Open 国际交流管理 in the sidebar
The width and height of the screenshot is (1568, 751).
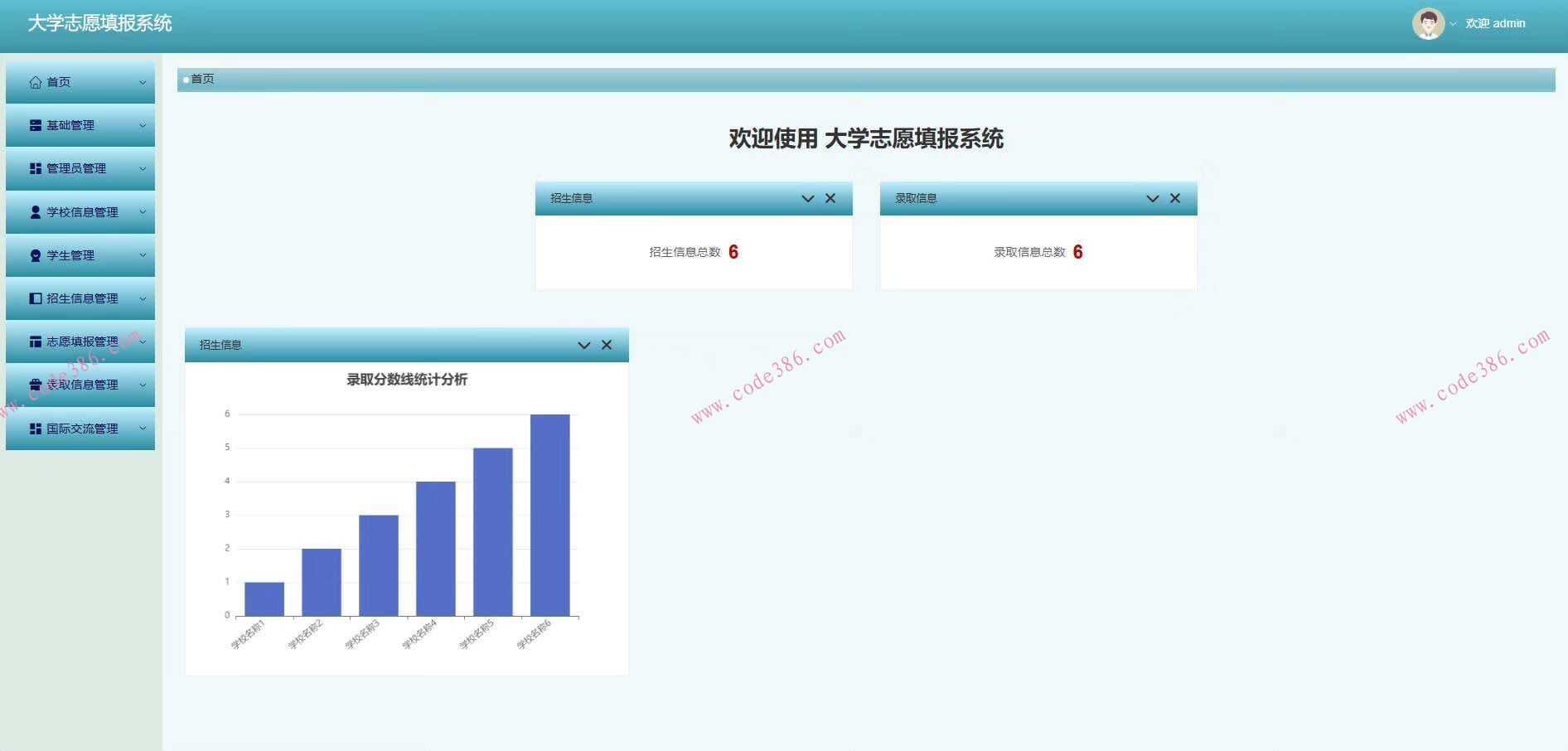click(x=80, y=429)
